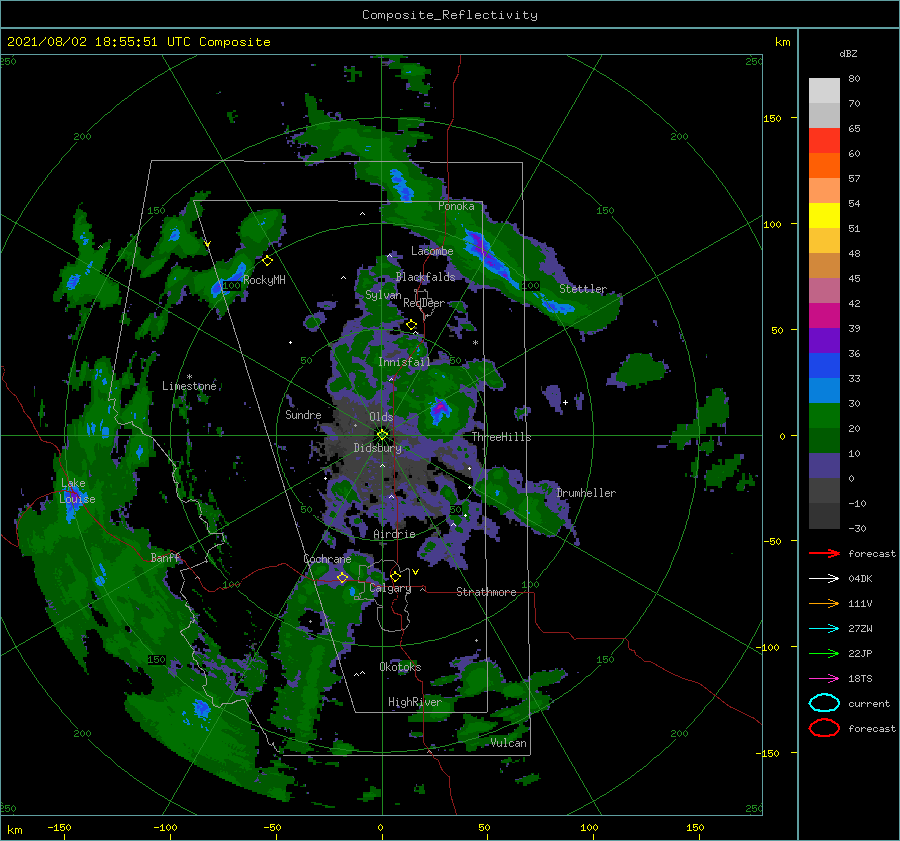Select the RedDeer city label

click(x=424, y=303)
